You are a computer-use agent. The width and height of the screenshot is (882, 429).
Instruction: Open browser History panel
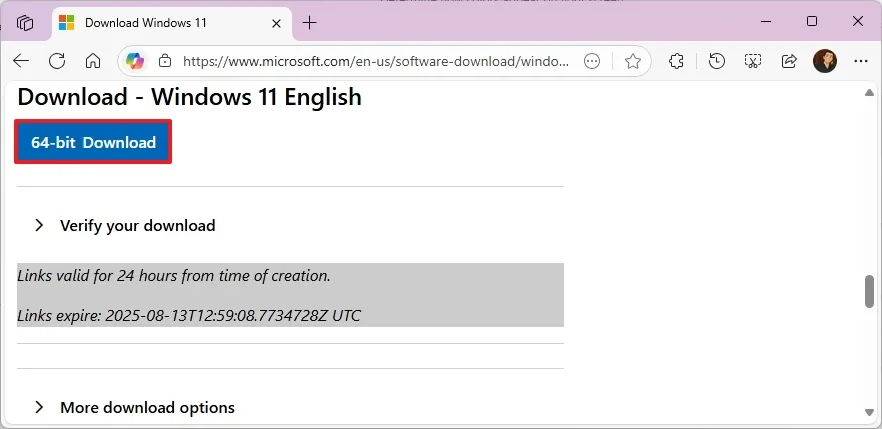tap(716, 61)
